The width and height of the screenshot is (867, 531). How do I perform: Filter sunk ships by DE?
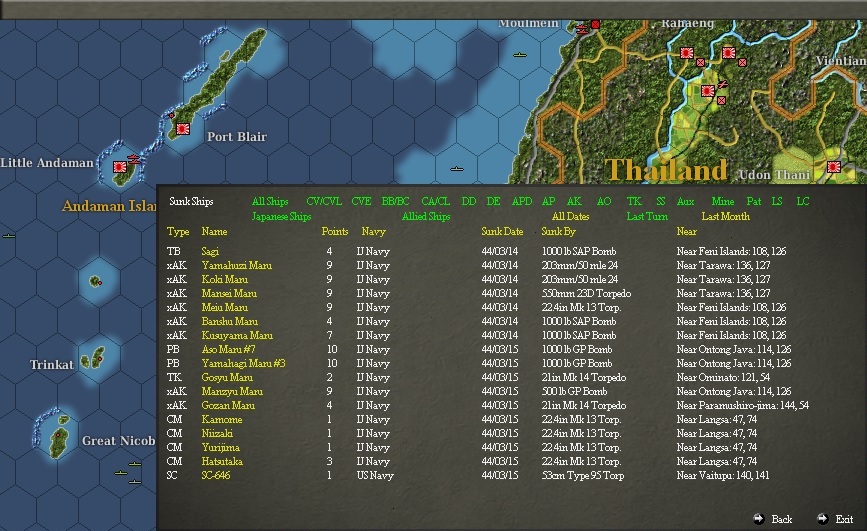click(x=493, y=201)
